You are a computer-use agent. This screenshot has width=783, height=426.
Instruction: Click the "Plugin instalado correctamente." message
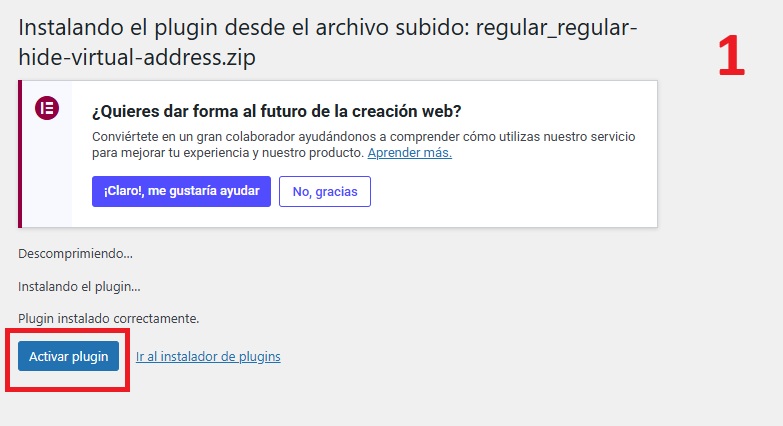tap(109, 318)
